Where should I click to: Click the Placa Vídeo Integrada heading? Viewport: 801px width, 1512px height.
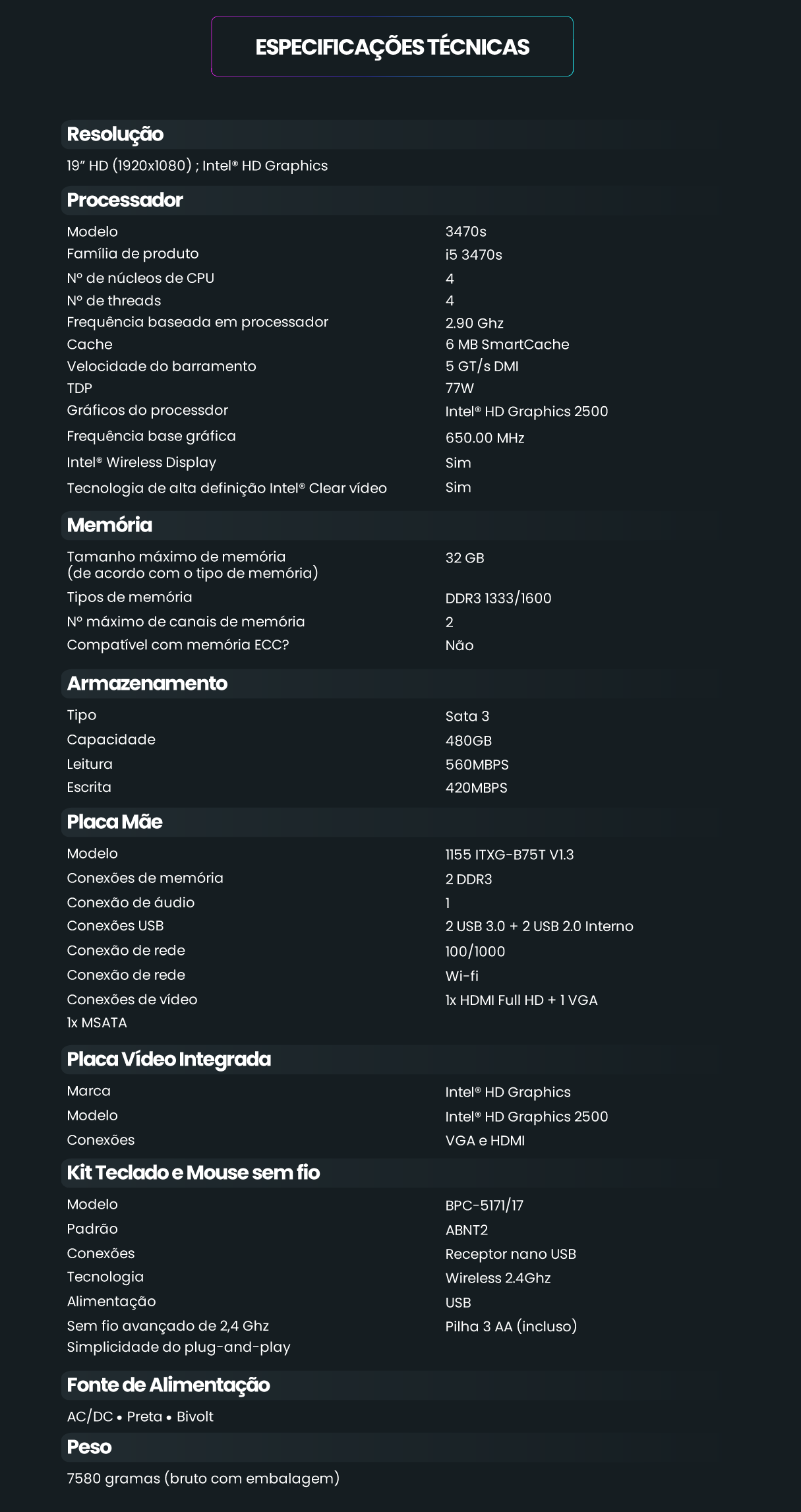click(169, 1059)
